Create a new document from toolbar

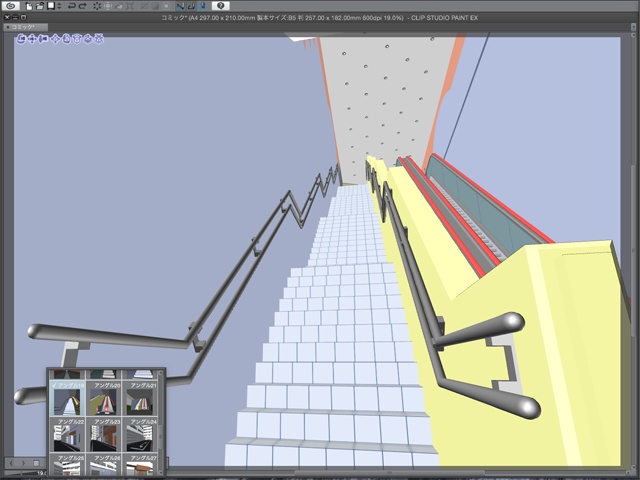point(29,6)
